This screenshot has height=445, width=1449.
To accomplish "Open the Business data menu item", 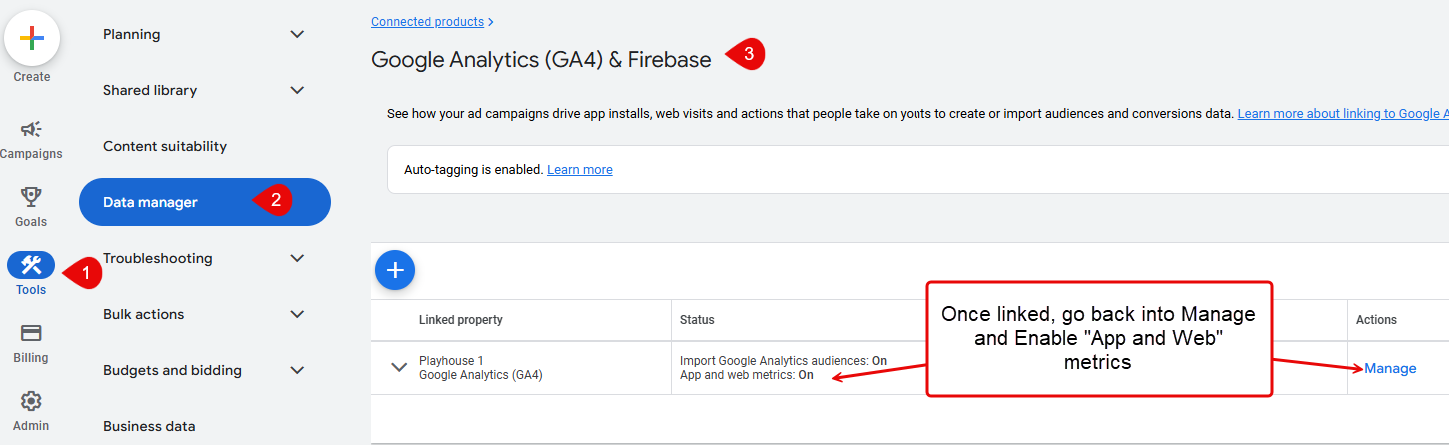I will click(149, 426).
